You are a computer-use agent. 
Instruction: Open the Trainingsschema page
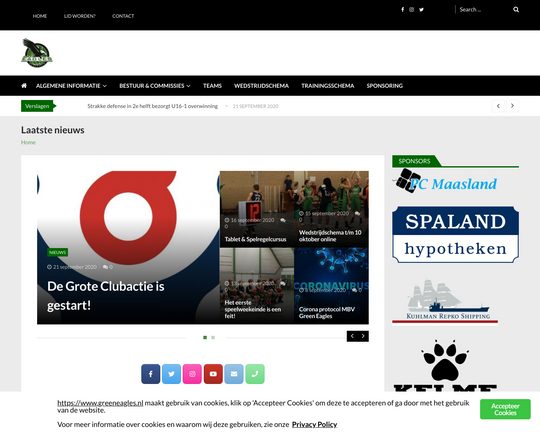click(328, 85)
